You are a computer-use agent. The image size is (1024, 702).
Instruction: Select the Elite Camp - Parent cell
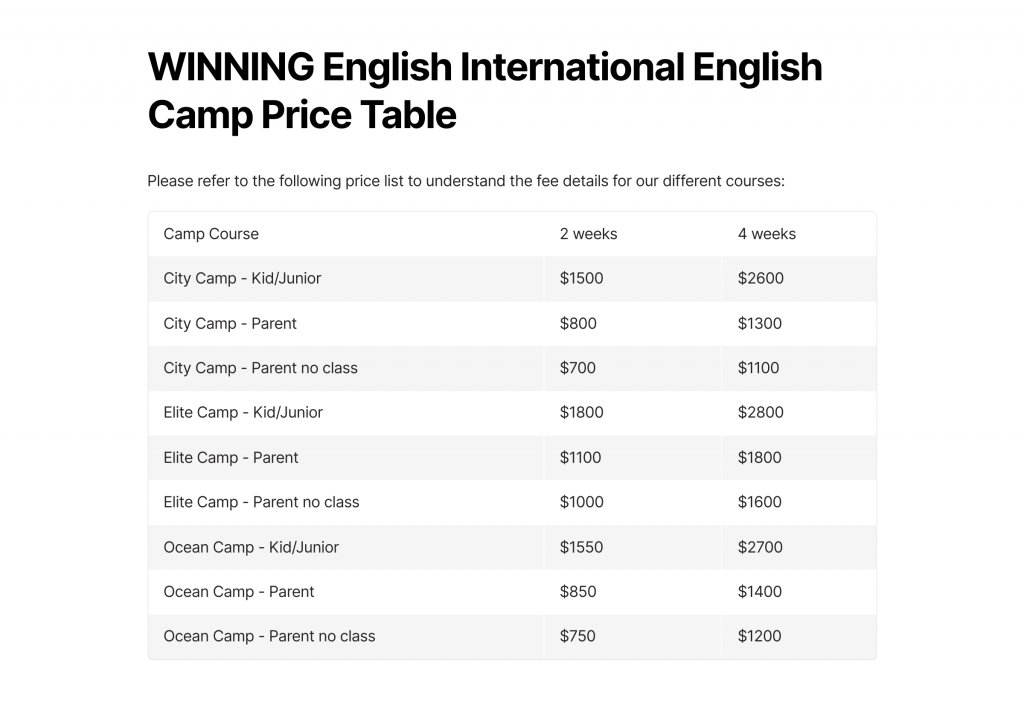(231, 457)
